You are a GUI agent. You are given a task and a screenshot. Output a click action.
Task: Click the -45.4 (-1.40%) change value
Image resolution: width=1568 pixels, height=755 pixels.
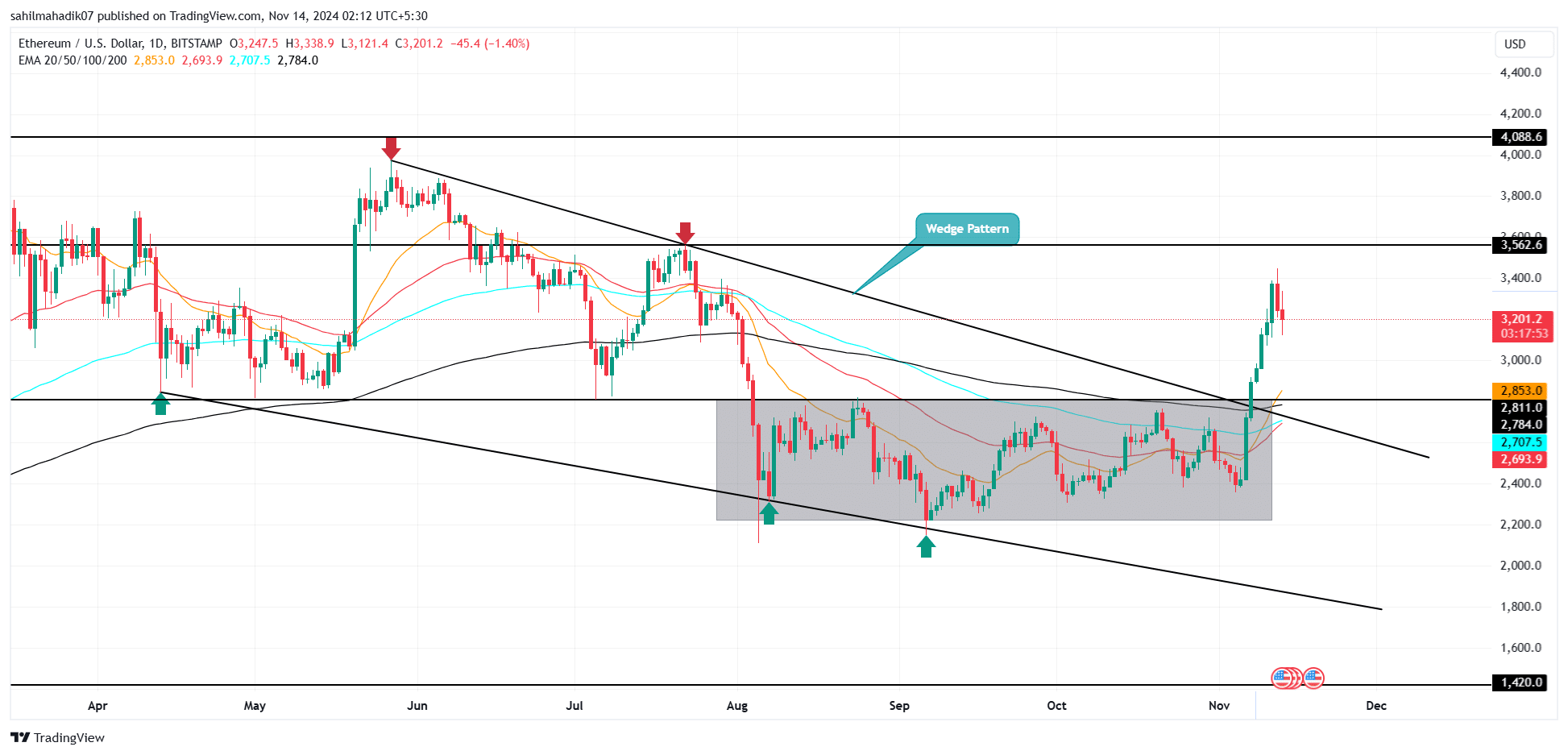[489, 44]
